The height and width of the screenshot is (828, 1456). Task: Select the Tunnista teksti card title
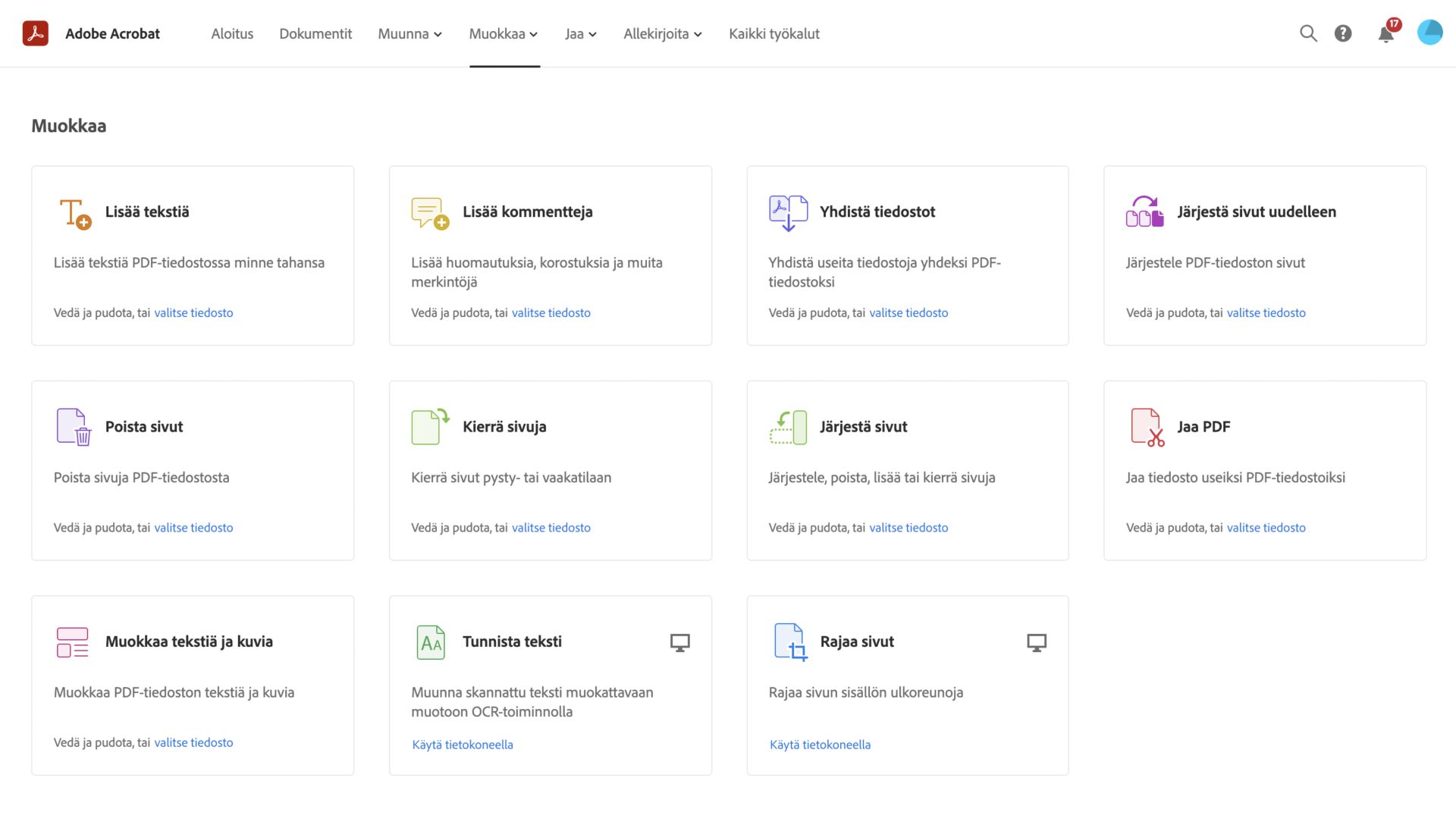512,641
